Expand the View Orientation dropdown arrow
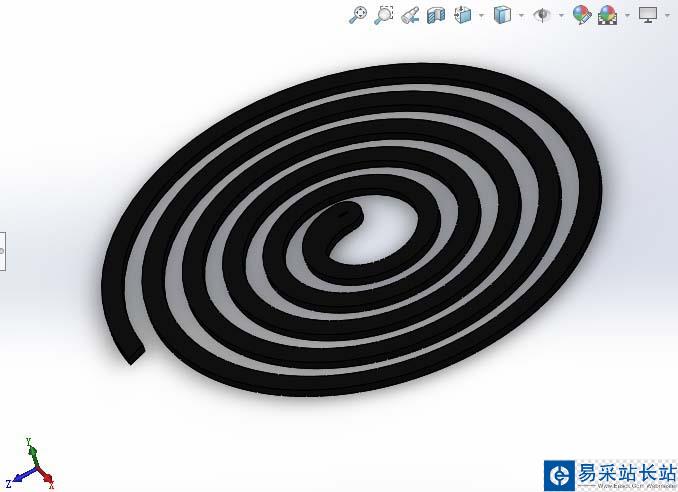The height and width of the screenshot is (492, 678). 482,16
